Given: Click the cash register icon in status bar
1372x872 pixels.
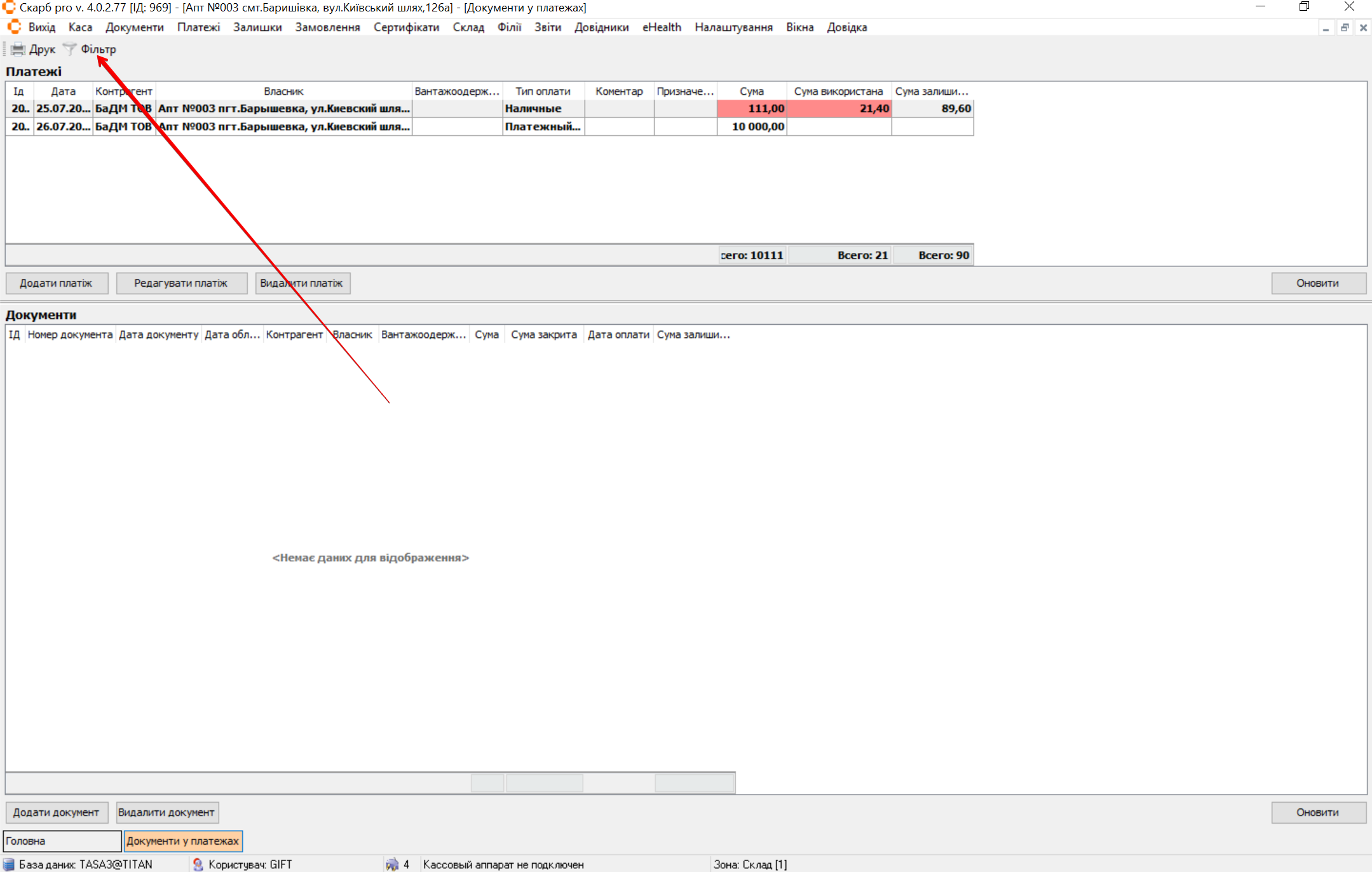Looking at the screenshot, I should click(391, 864).
